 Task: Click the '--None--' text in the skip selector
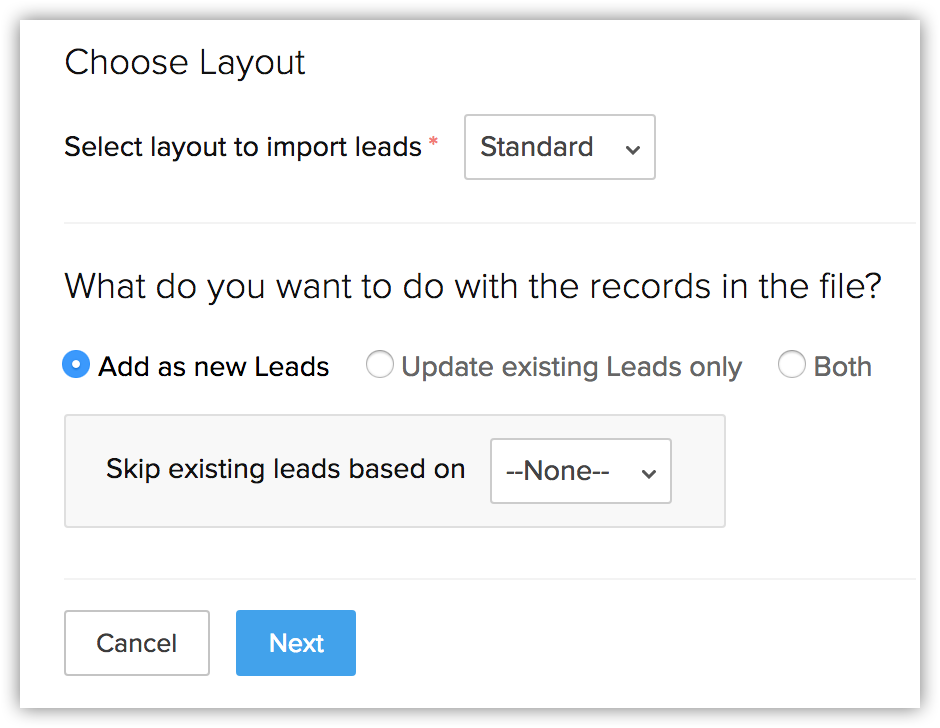558,471
